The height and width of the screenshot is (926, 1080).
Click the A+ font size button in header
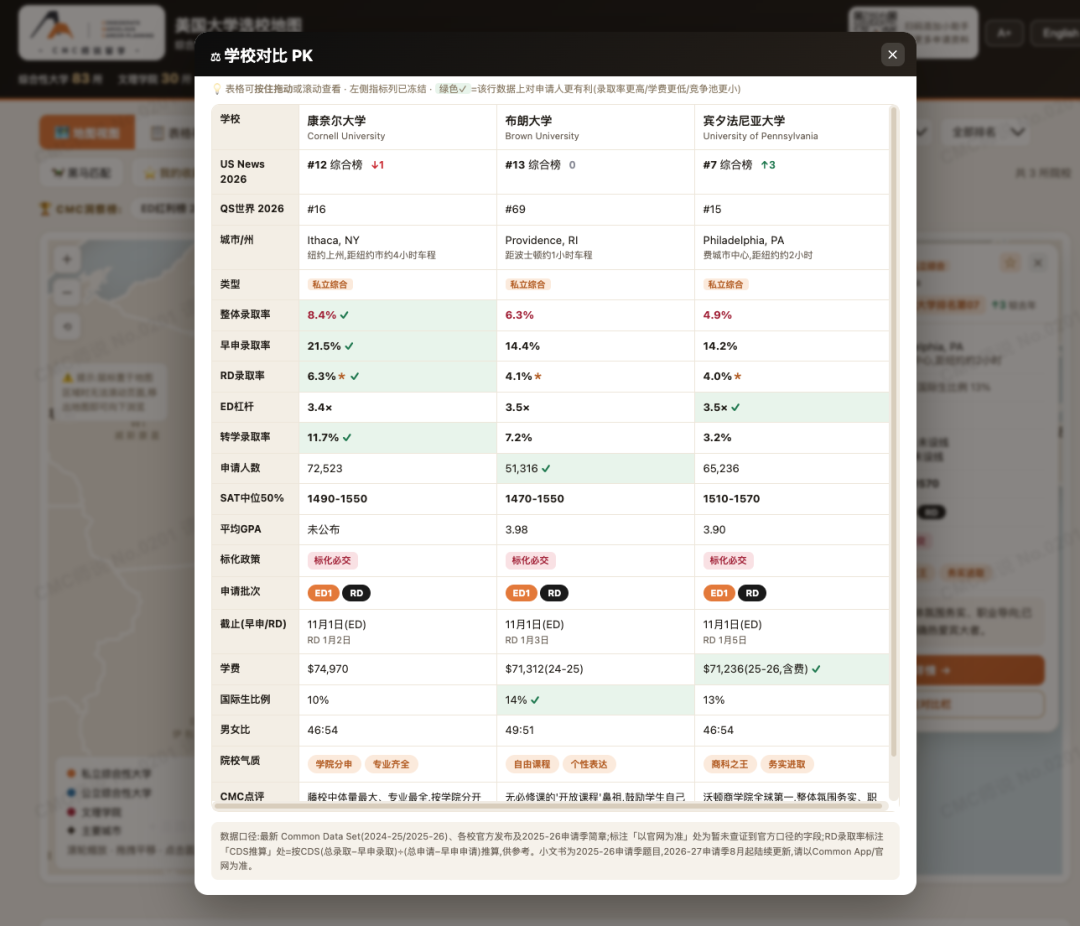[1004, 32]
